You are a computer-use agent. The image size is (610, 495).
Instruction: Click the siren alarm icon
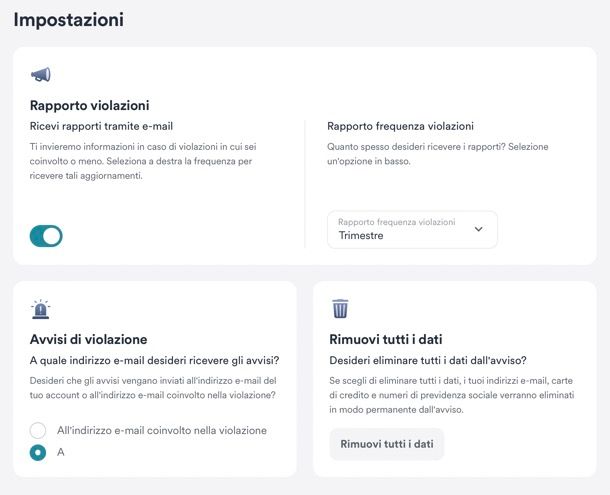click(x=40, y=309)
